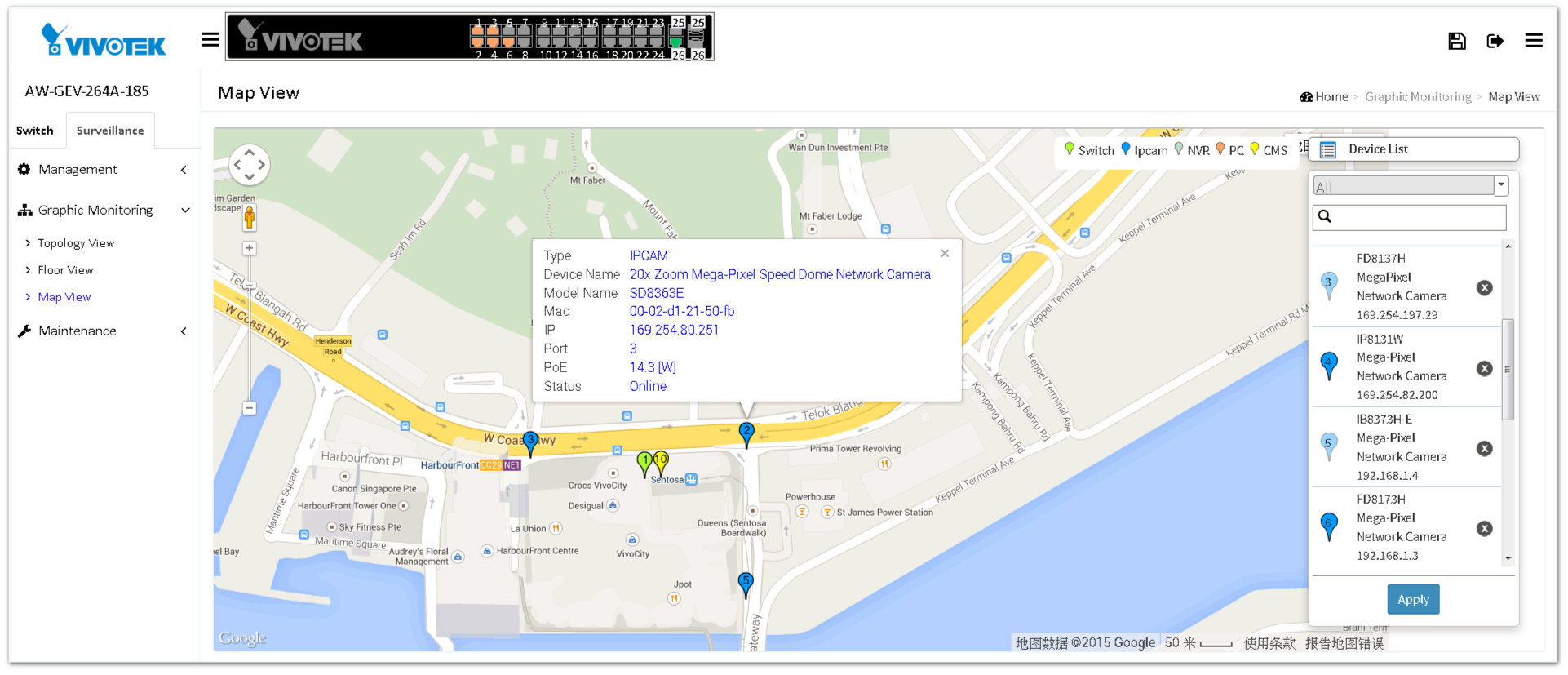Click the AW-GEV-264A-185 device title

(86, 91)
